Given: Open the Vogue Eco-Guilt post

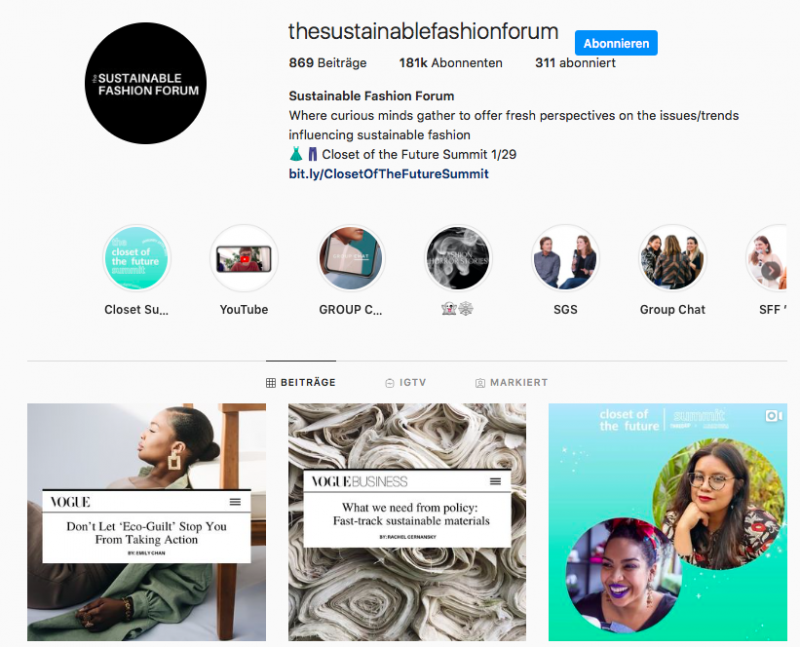Looking at the screenshot, I should (146, 522).
